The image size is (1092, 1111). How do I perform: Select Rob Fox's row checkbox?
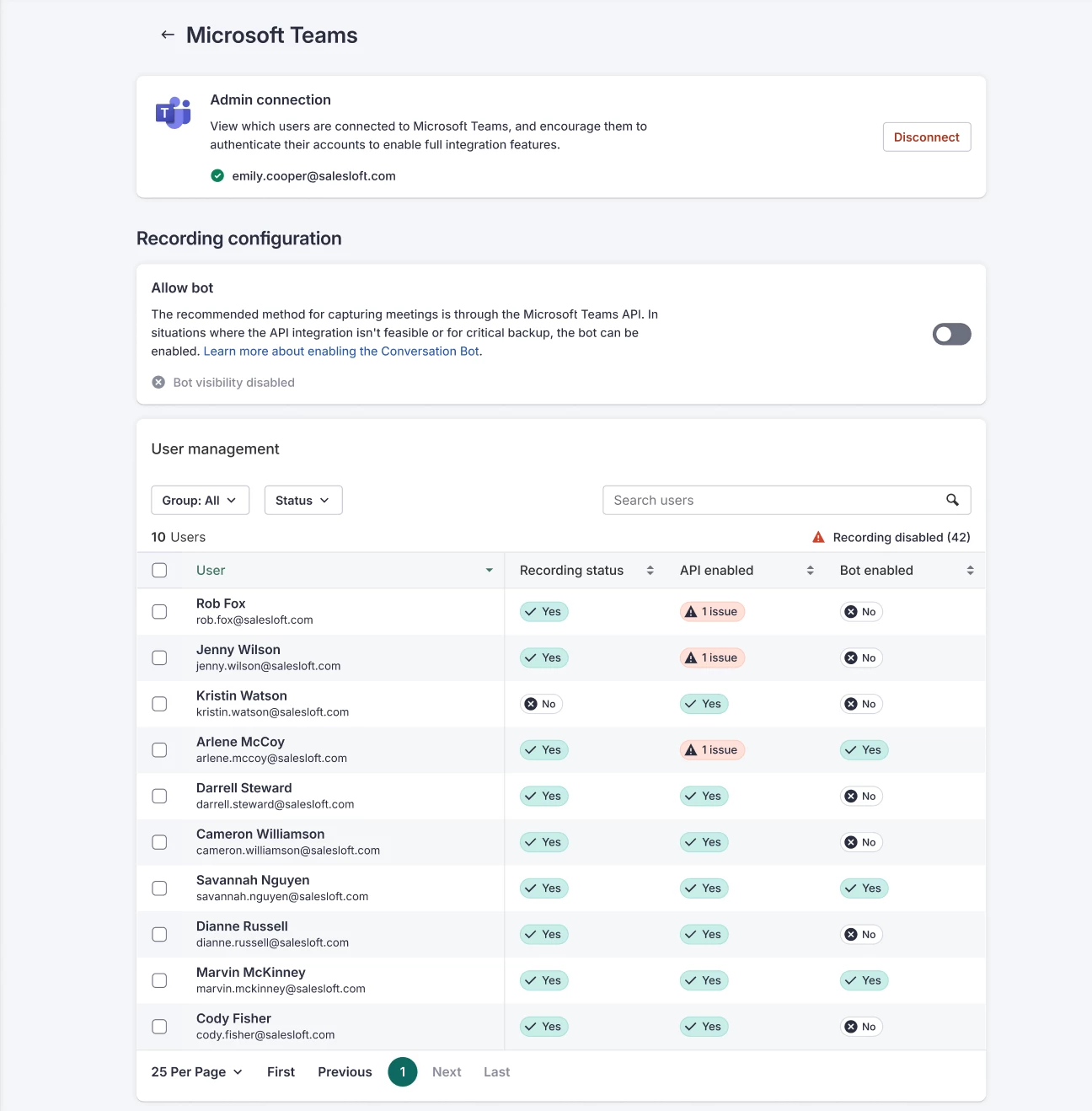[x=159, y=612]
